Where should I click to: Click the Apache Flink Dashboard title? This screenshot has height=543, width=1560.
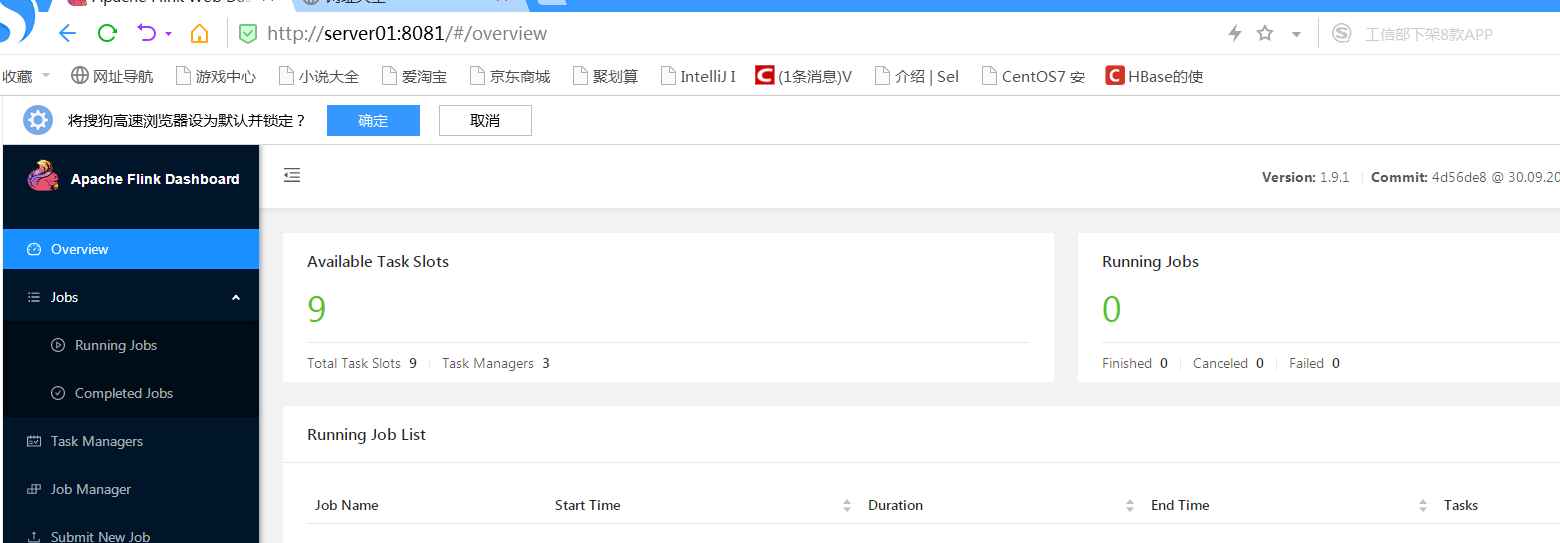coord(155,179)
